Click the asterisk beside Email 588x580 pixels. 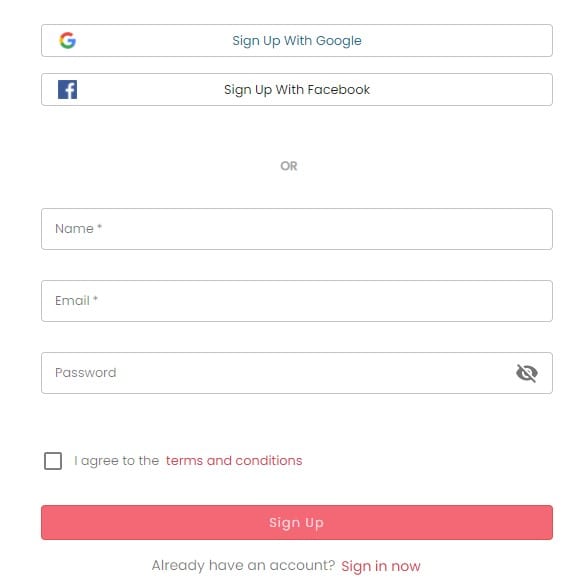95,298
